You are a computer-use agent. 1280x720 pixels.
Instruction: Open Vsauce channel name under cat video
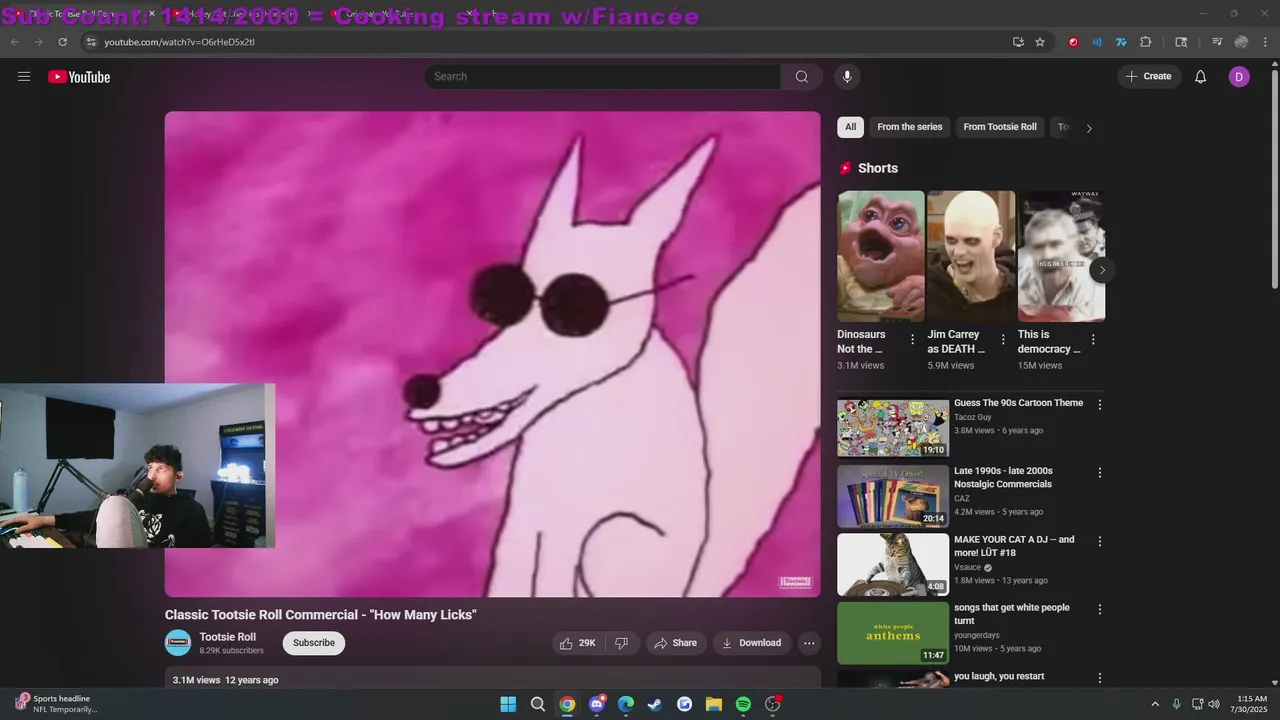pos(968,567)
